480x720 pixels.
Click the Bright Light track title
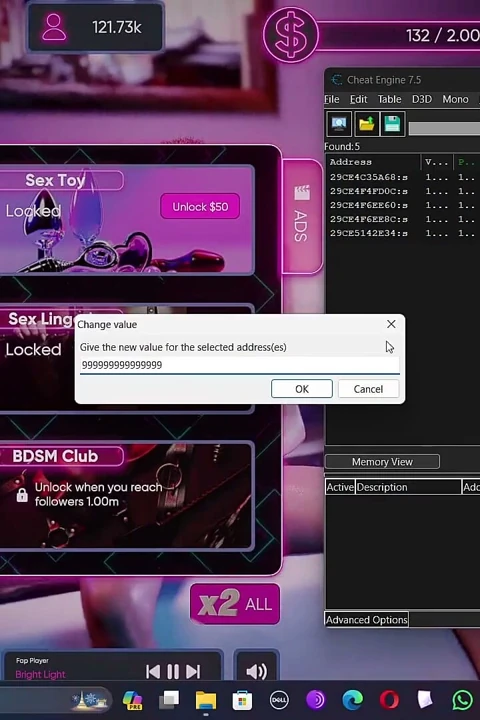click(x=40, y=674)
